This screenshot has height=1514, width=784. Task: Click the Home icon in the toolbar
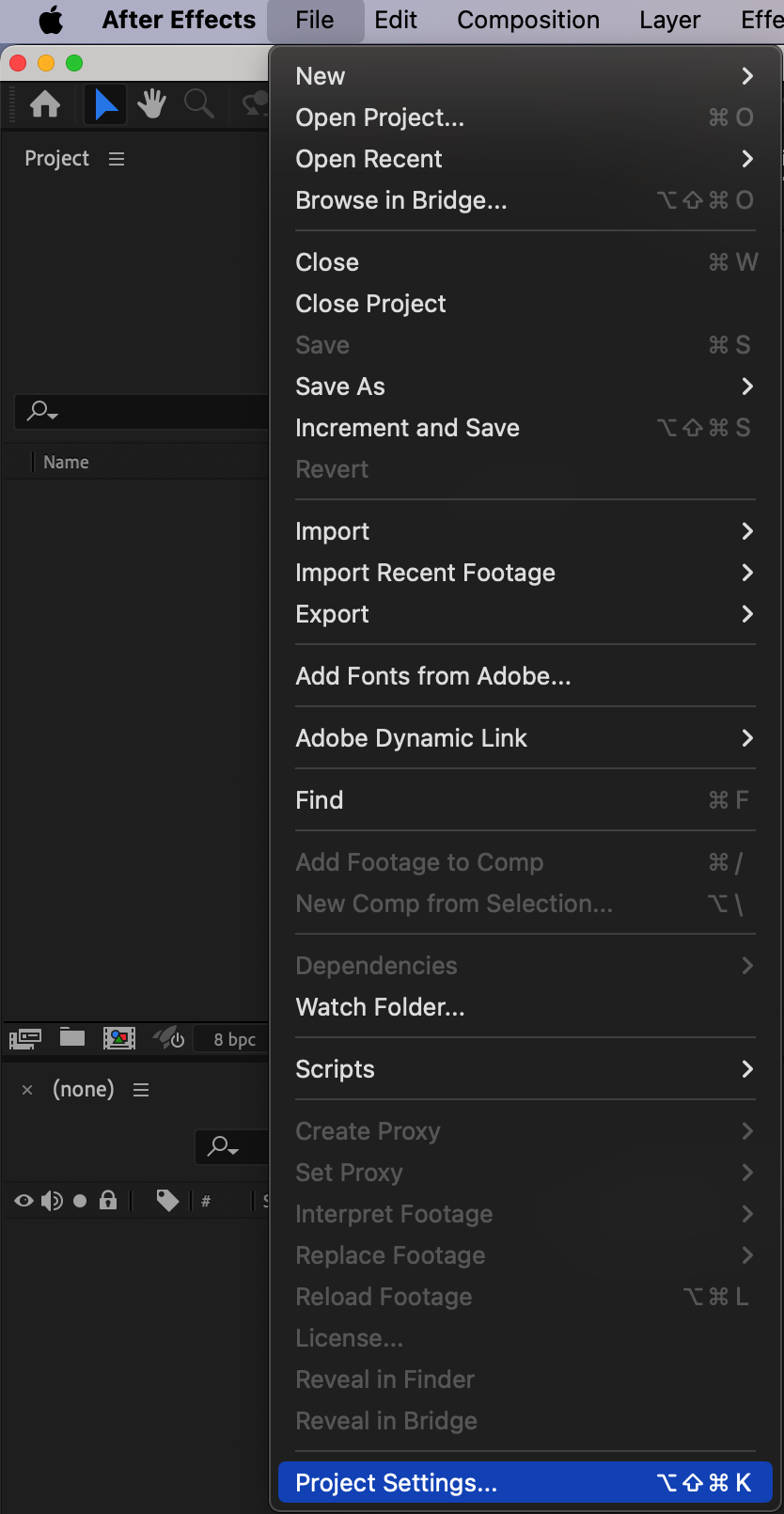pyautogui.click(x=45, y=104)
